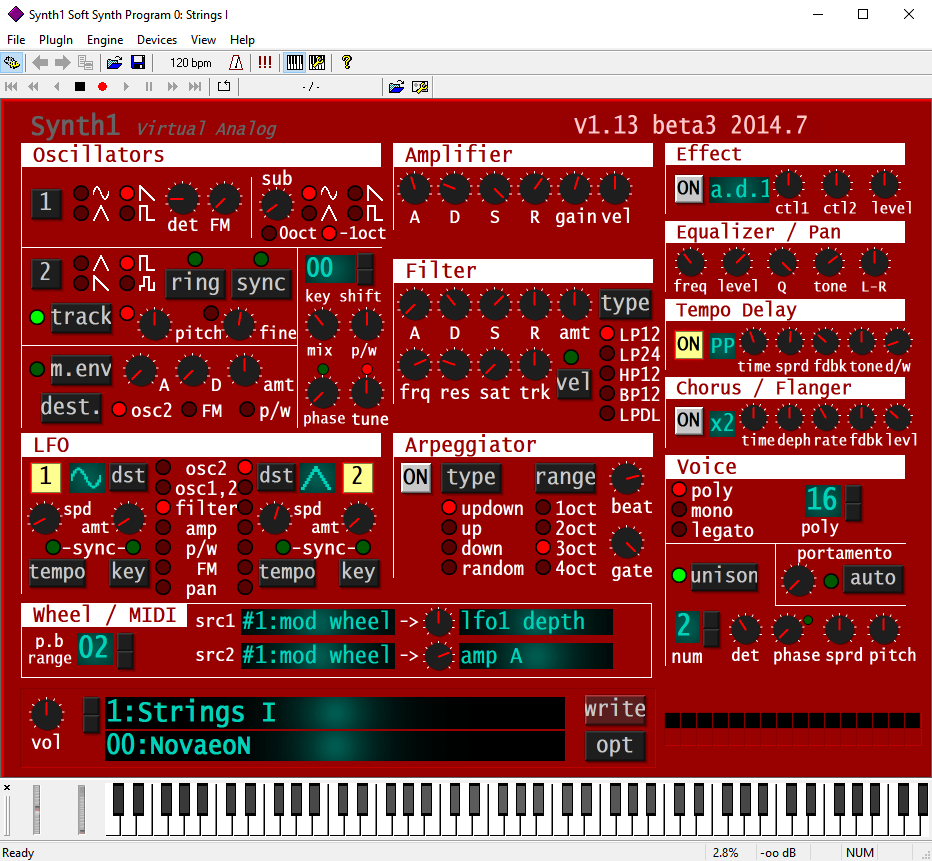This screenshot has height=861, width=932.
Task: Select mono voice mode
Action: click(679, 510)
